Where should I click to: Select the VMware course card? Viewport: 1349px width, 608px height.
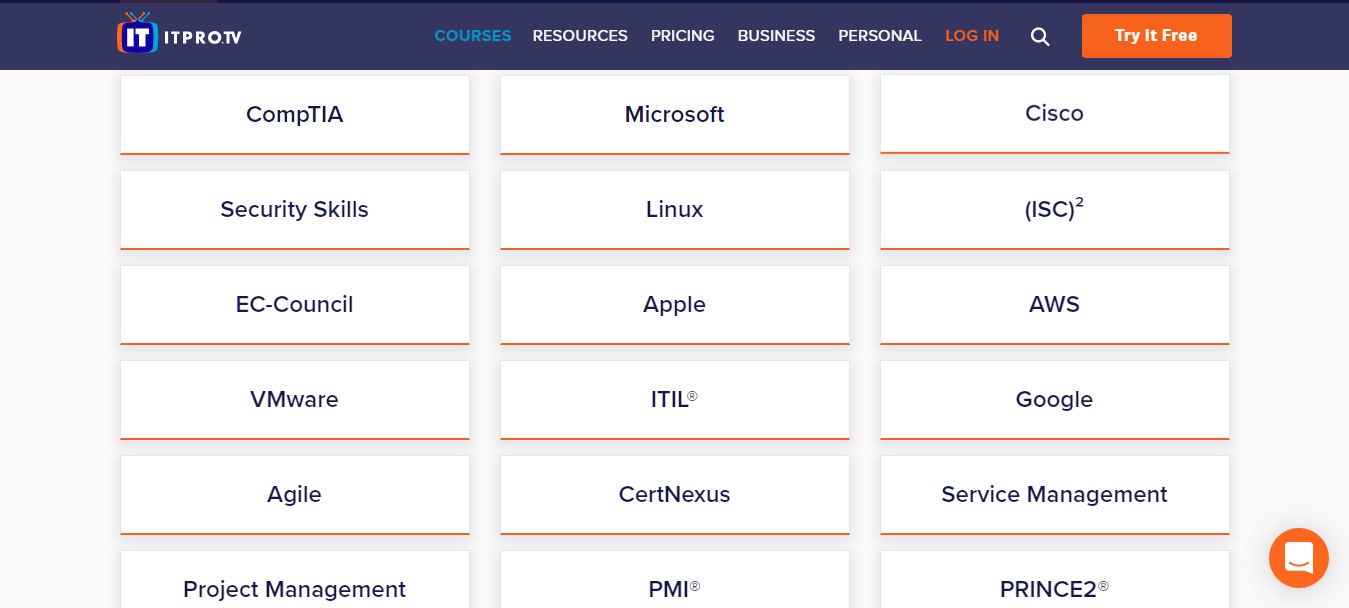pos(295,399)
